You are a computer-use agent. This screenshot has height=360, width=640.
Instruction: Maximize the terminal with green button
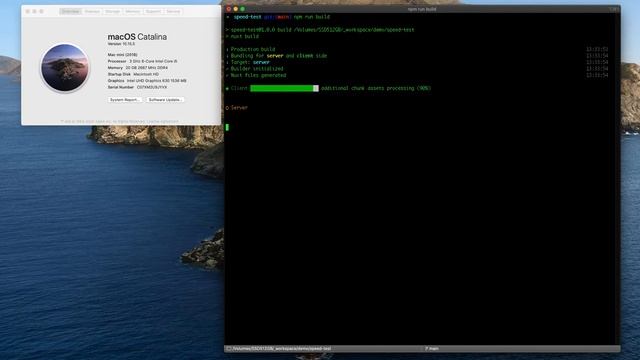(242, 9)
